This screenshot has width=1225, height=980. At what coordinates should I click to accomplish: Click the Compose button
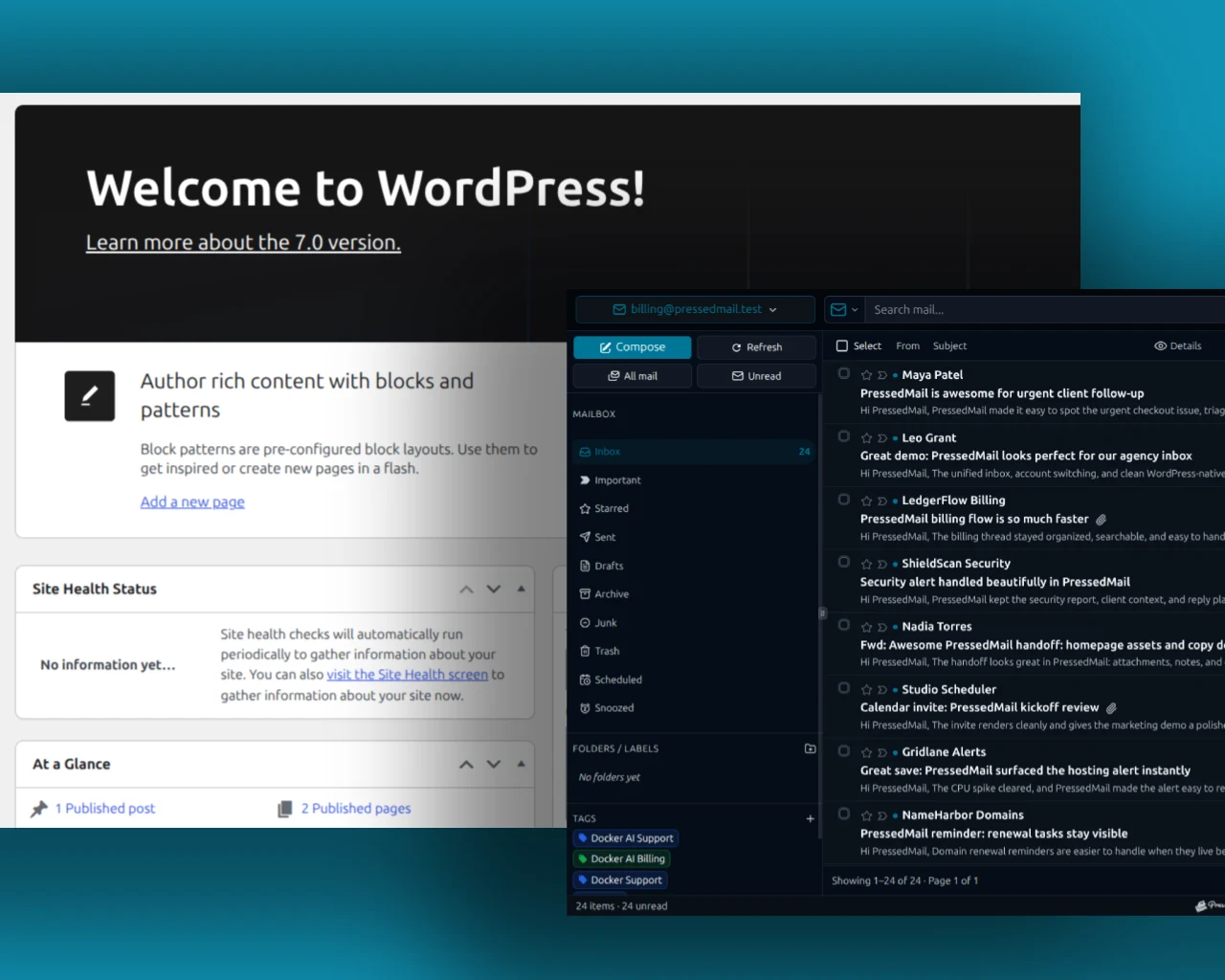(633, 347)
